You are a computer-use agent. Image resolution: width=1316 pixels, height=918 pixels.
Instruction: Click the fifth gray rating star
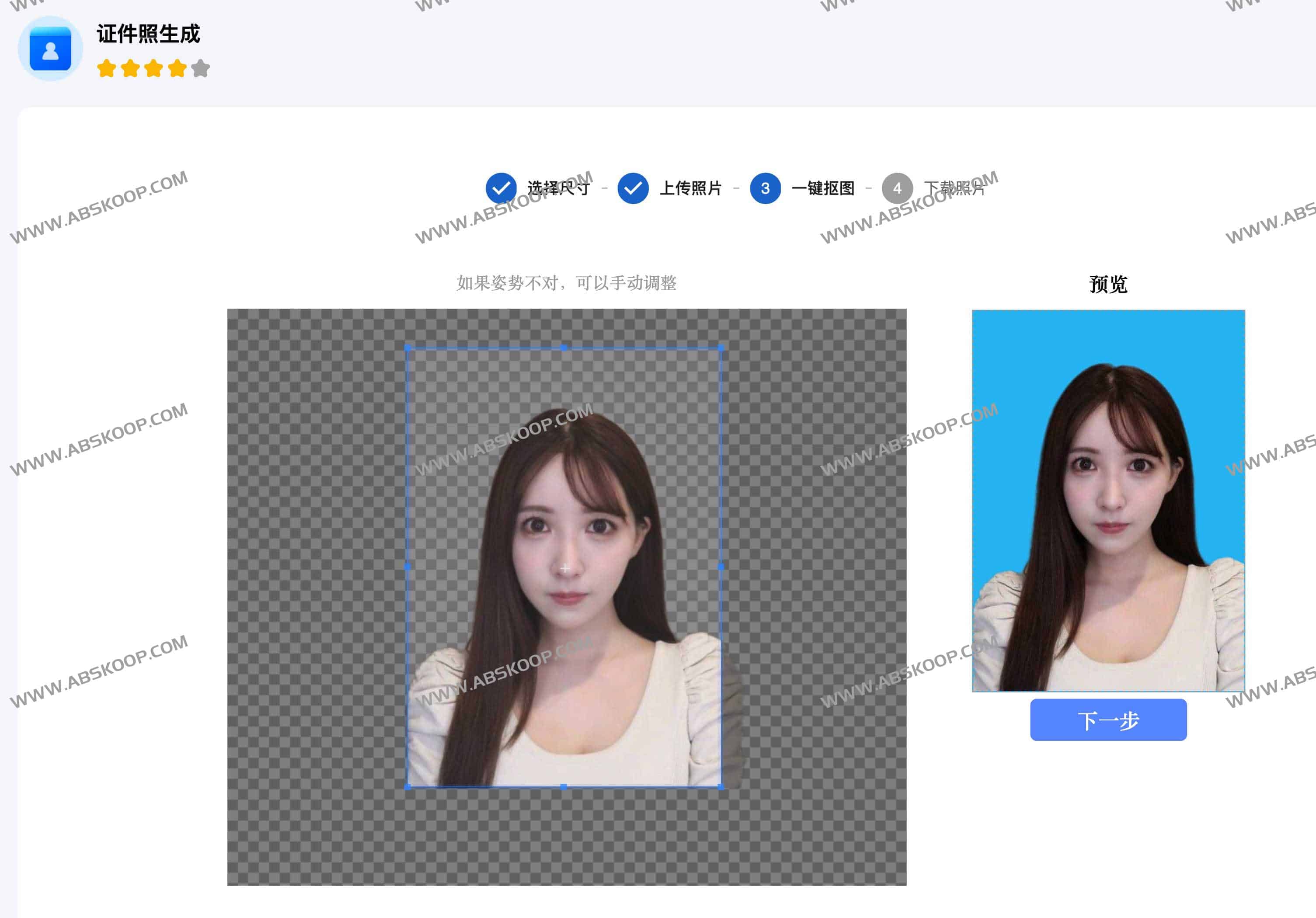click(x=201, y=69)
